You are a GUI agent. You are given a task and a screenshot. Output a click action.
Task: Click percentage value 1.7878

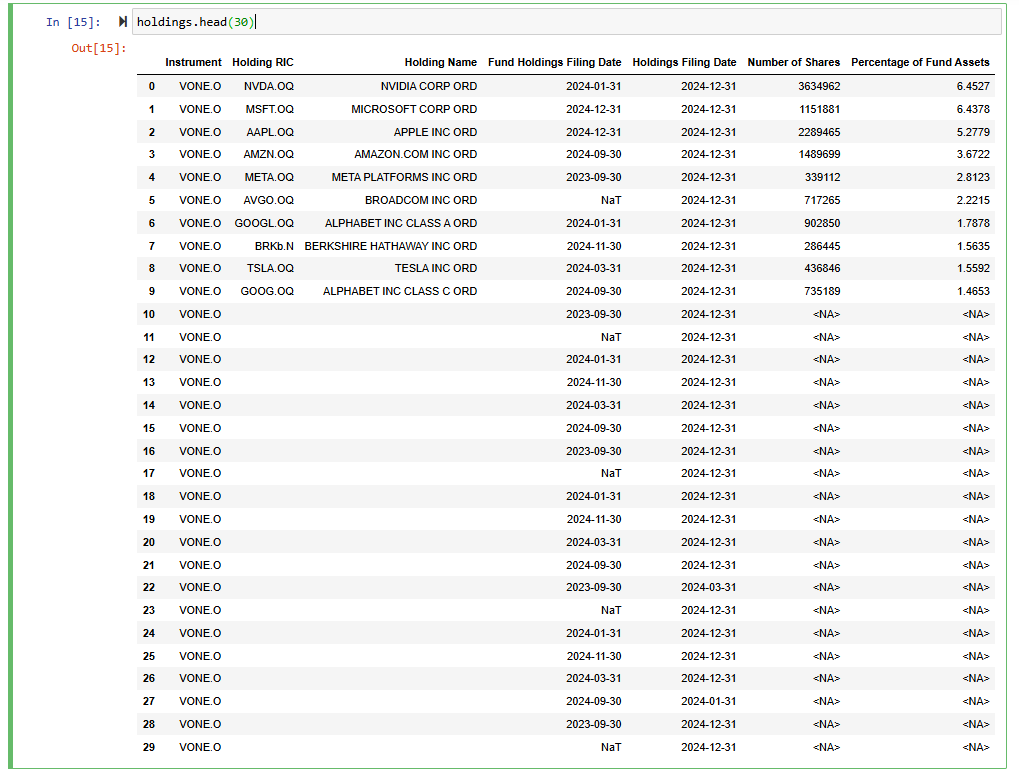[x=973, y=223]
